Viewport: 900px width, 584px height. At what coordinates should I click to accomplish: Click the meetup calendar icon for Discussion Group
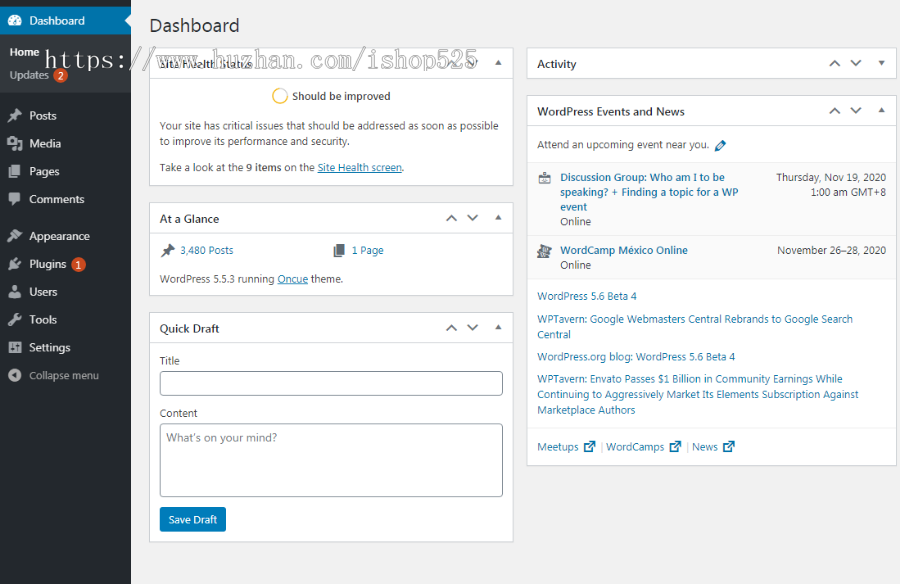544,178
